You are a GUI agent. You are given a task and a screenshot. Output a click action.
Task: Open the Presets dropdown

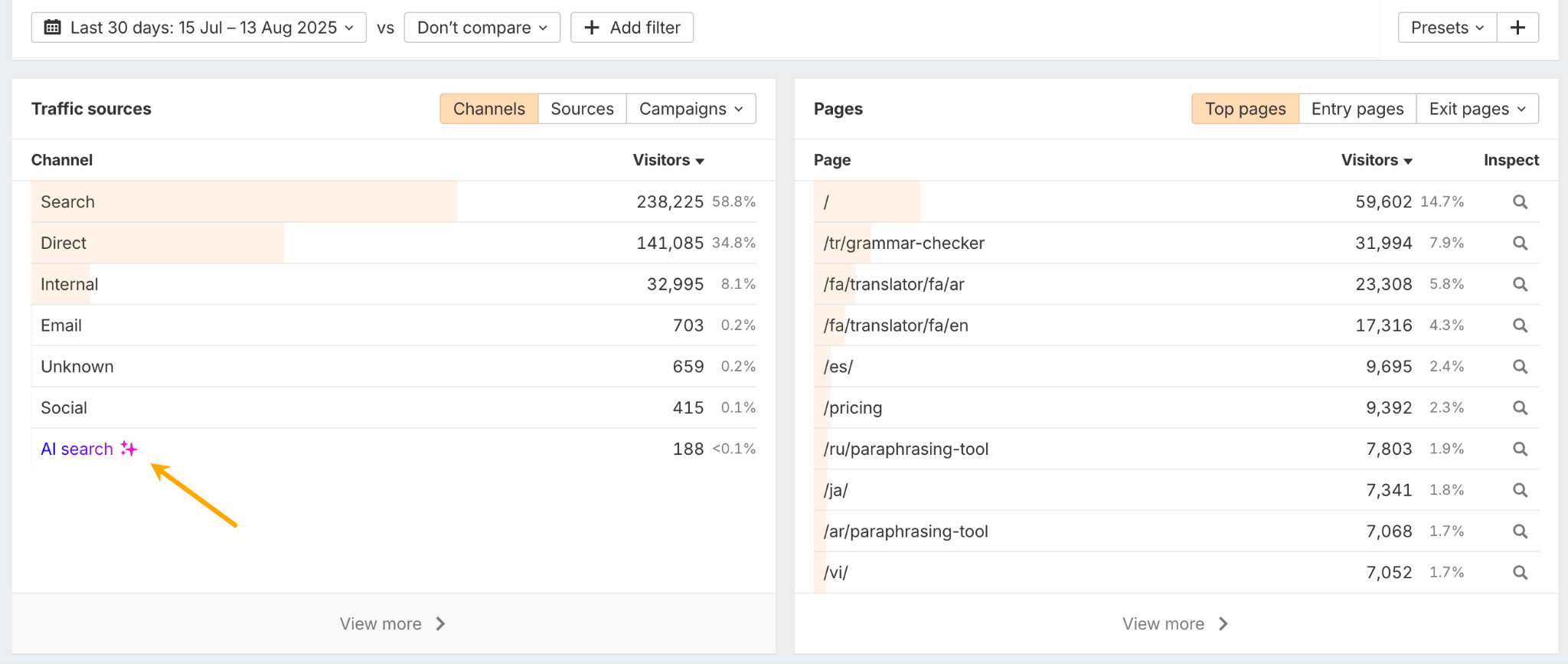point(1446,28)
